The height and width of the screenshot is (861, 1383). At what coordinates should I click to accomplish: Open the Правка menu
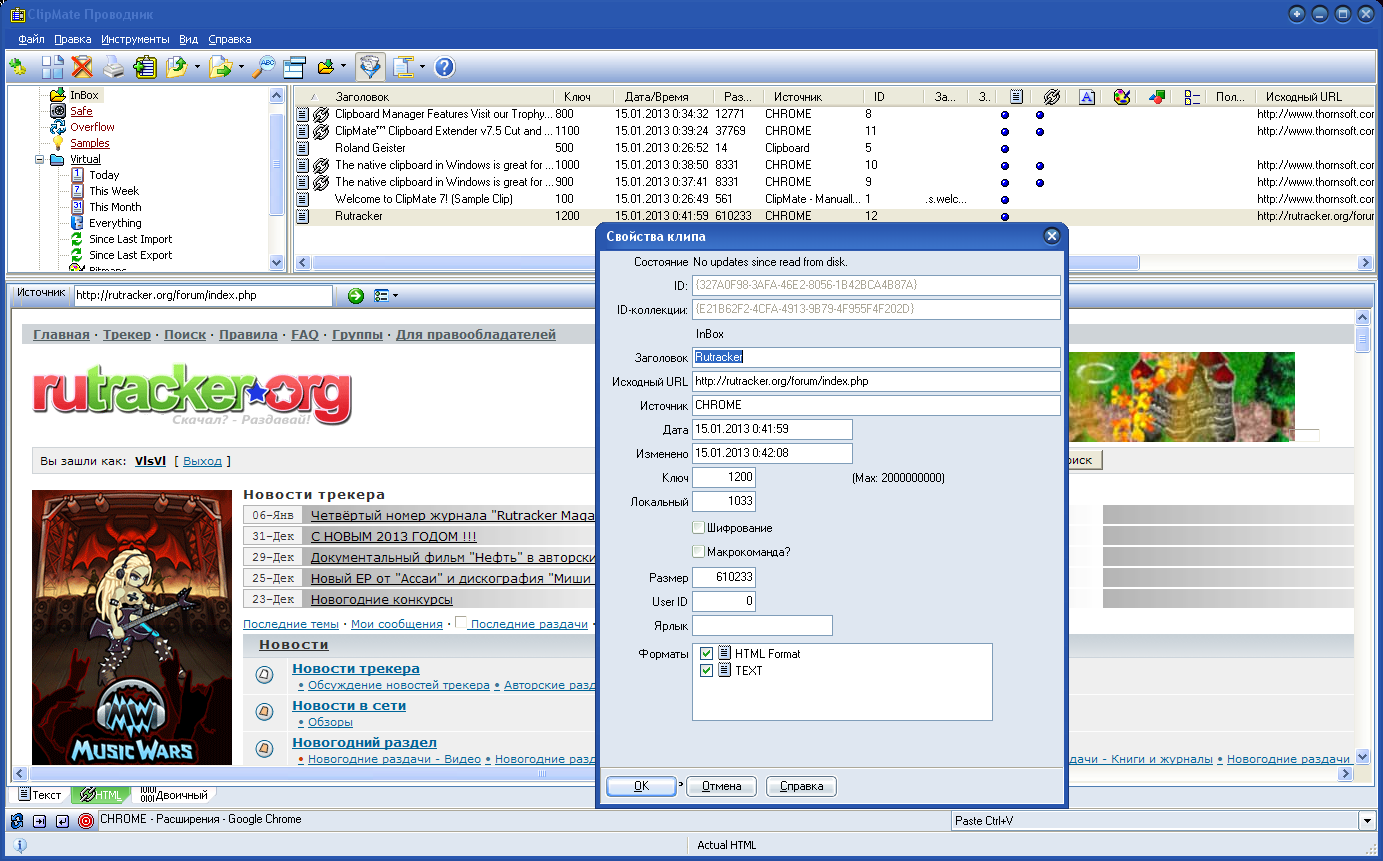click(73, 39)
